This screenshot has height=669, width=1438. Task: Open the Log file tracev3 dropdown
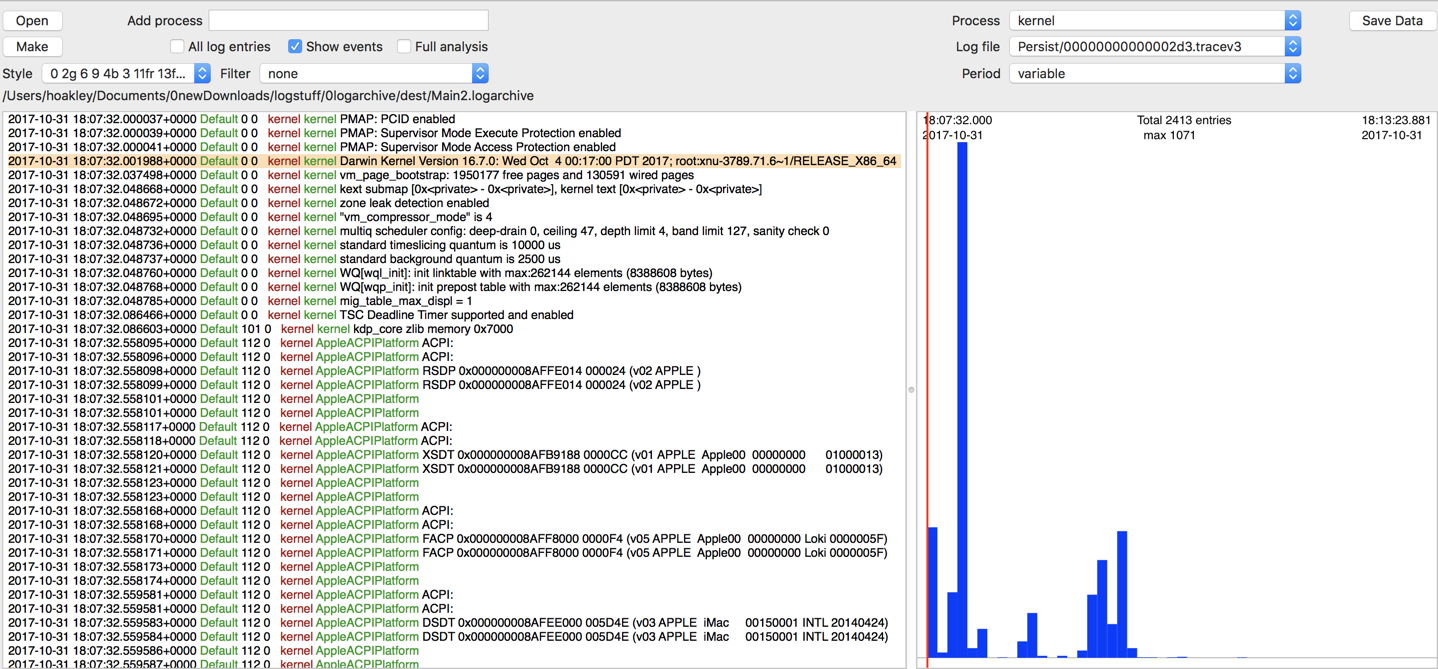pyautogui.click(x=1154, y=47)
